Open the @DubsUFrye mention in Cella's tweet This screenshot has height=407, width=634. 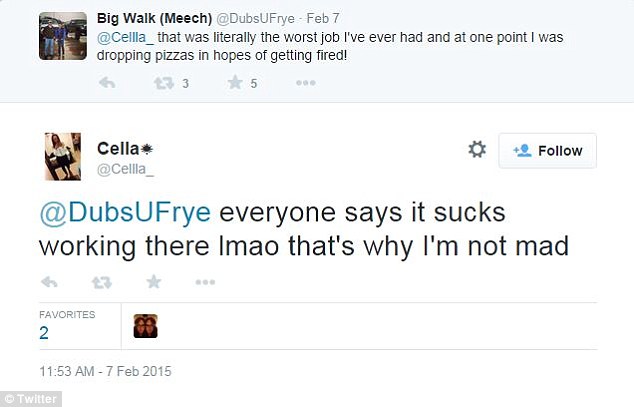click(x=126, y=213)
